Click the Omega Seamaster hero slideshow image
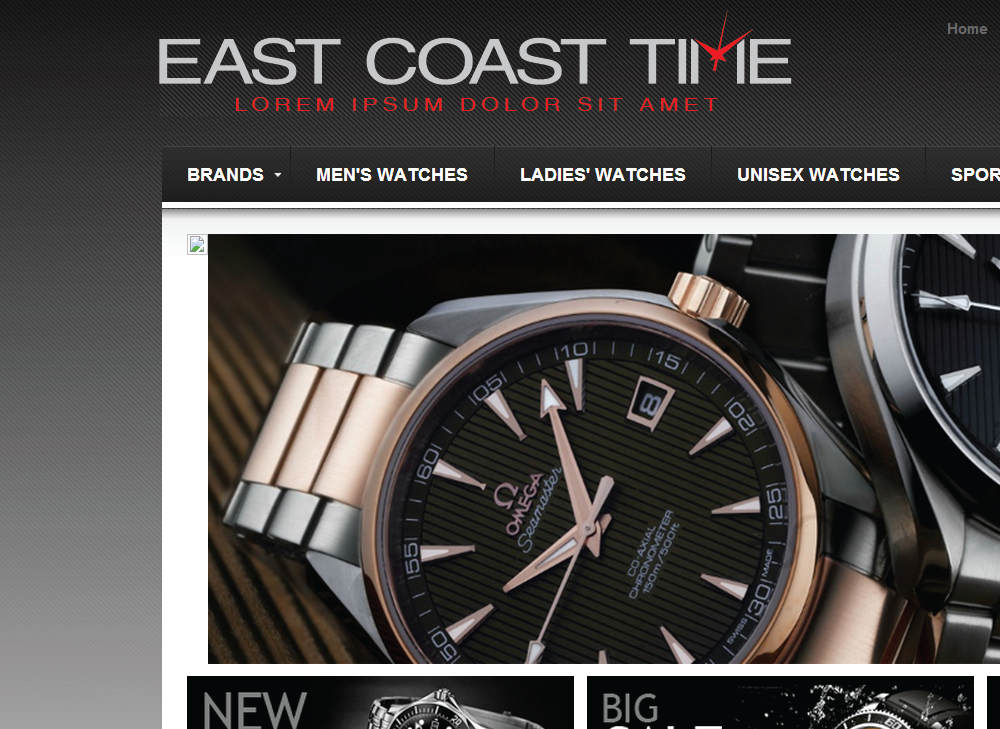1000x729 pixels. pyautogui.click(x=604, y=449)
